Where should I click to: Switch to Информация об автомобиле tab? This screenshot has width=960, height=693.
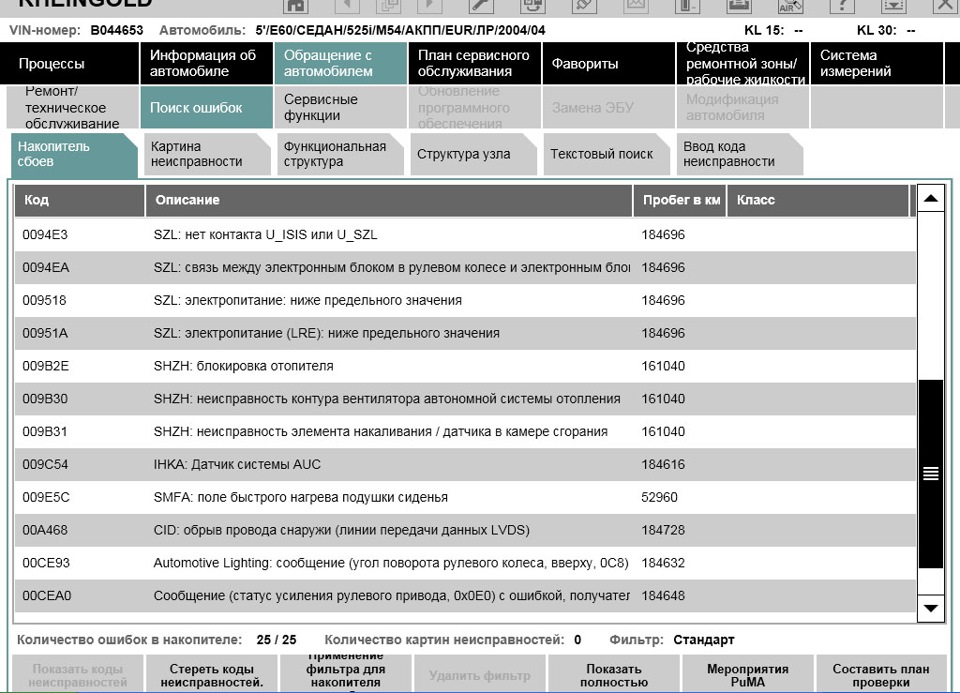pyautogui.click(x=206, y=63)
